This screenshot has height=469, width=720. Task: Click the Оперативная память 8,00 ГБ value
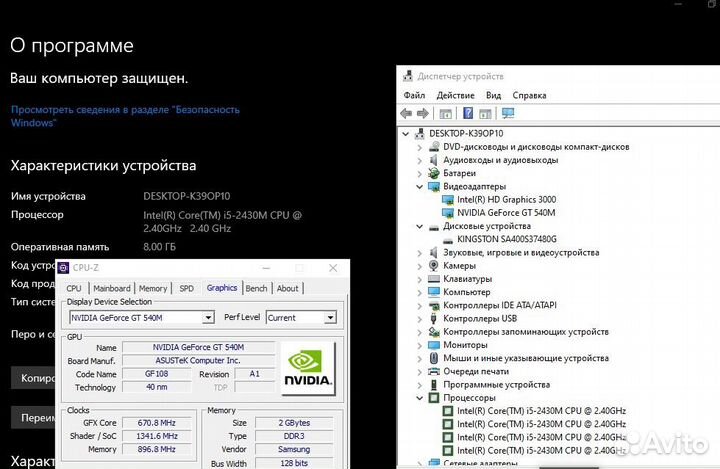pyautogui.click(x=159, y=247)
